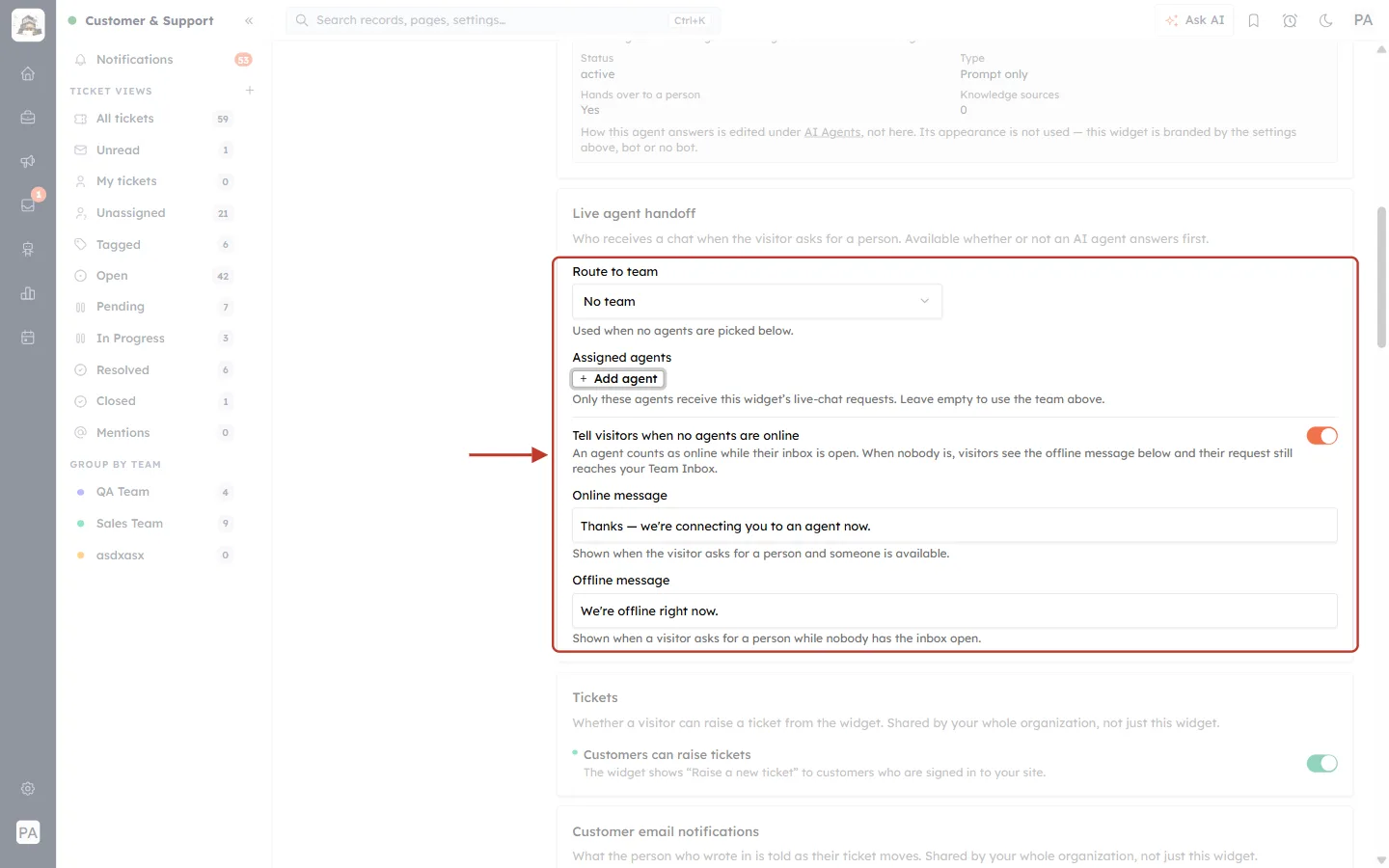The width and height of the screenshot is (1389, 868).
Task: Click the Ask AI button
Action: [1195, 20]
